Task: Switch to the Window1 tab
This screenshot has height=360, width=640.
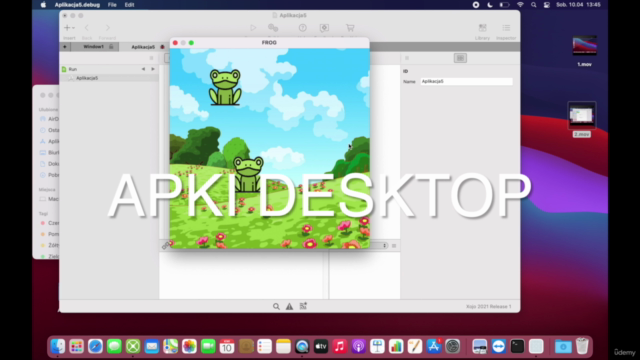Action: [x=93, y=47]
